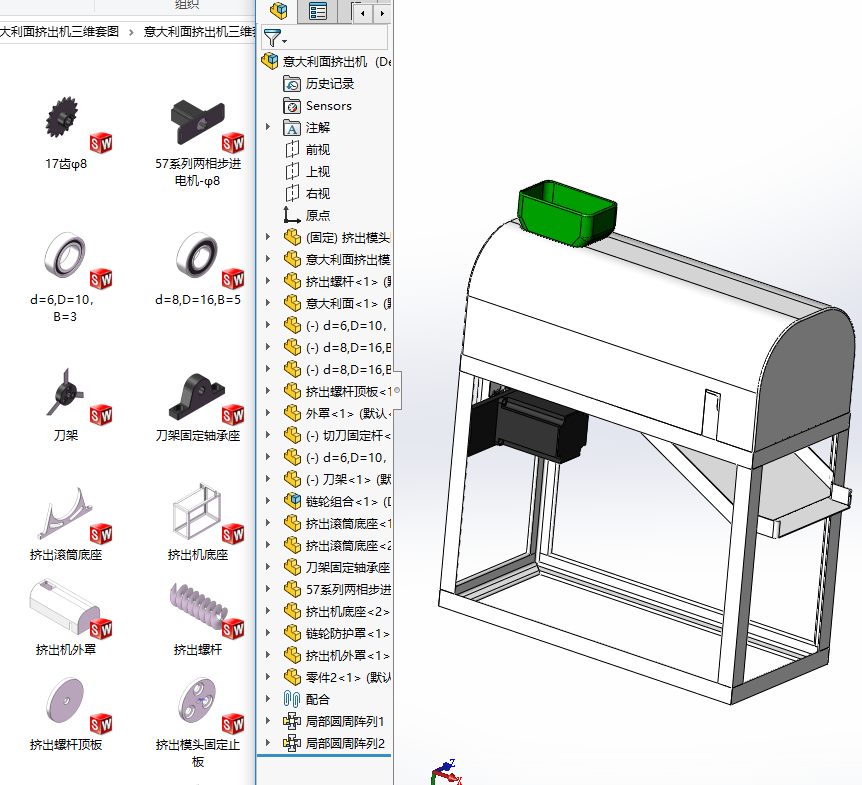
Task: Select the 原点 origin icon
Action: click(x=291, y=215)
